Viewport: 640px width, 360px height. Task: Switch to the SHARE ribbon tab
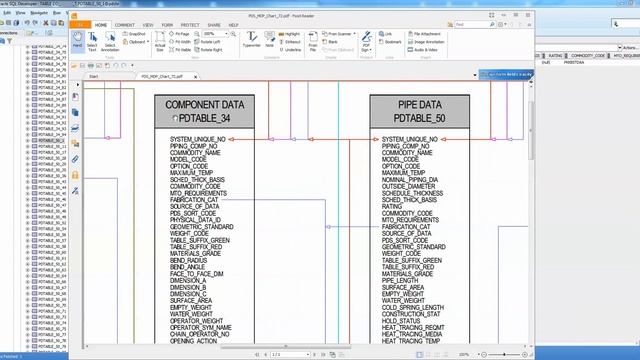click(214, 25)
